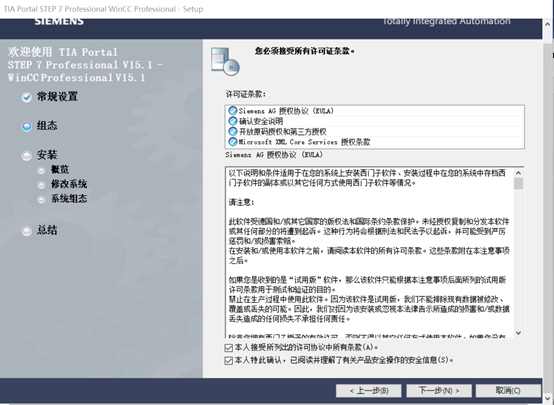Click the 系统组态 sub-step bullet icon
This screenshot has width=554, height=405.
point(41,199)
